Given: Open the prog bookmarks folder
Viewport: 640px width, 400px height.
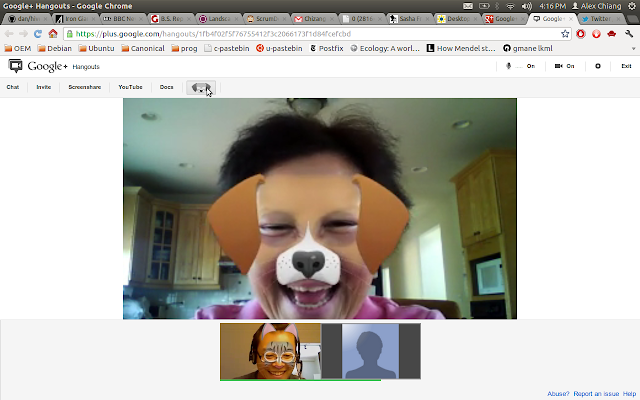Looking at the screenshot, I should 184,49.
